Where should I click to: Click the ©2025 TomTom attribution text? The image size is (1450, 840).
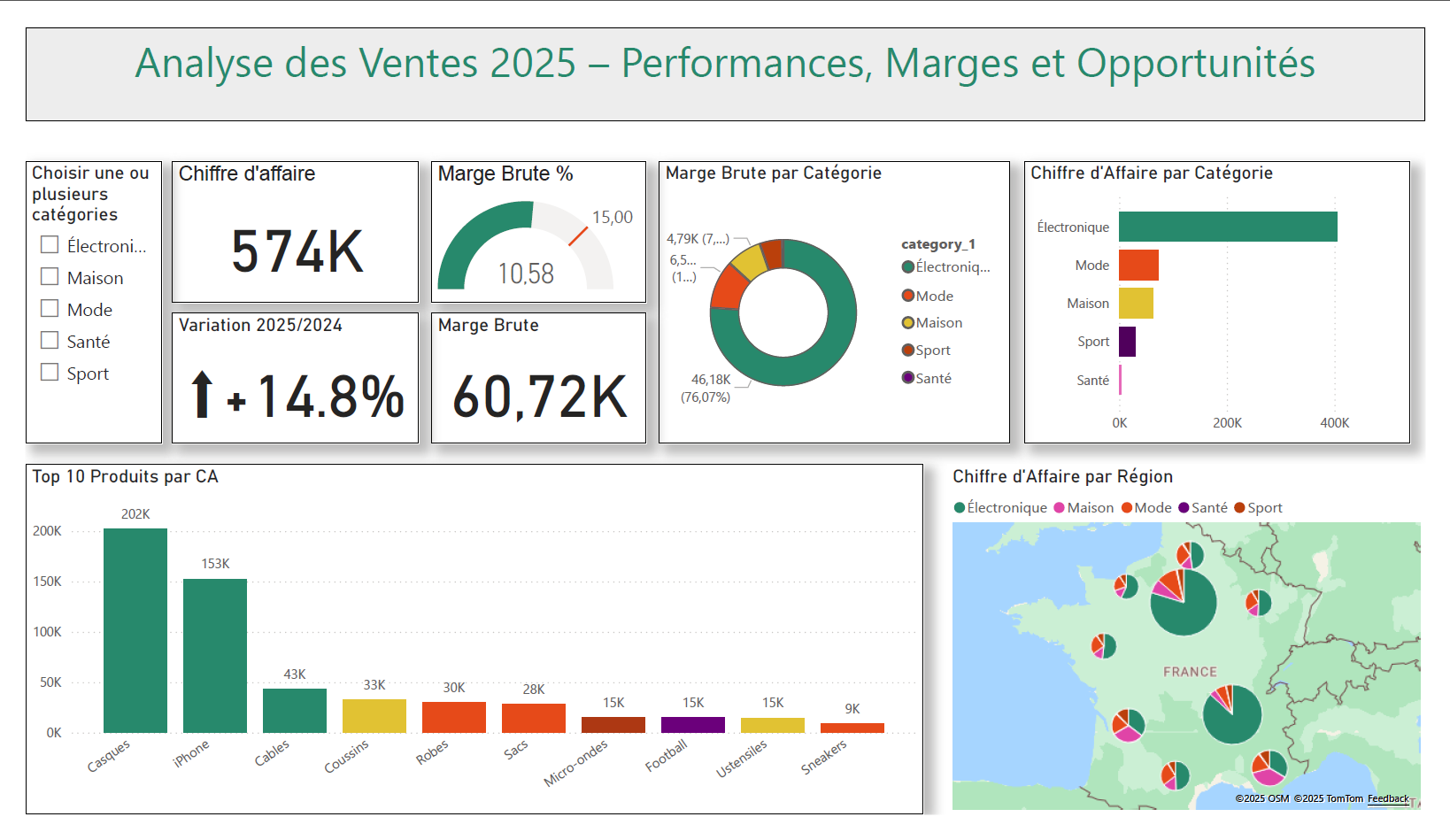click(x=1327, y=798)
